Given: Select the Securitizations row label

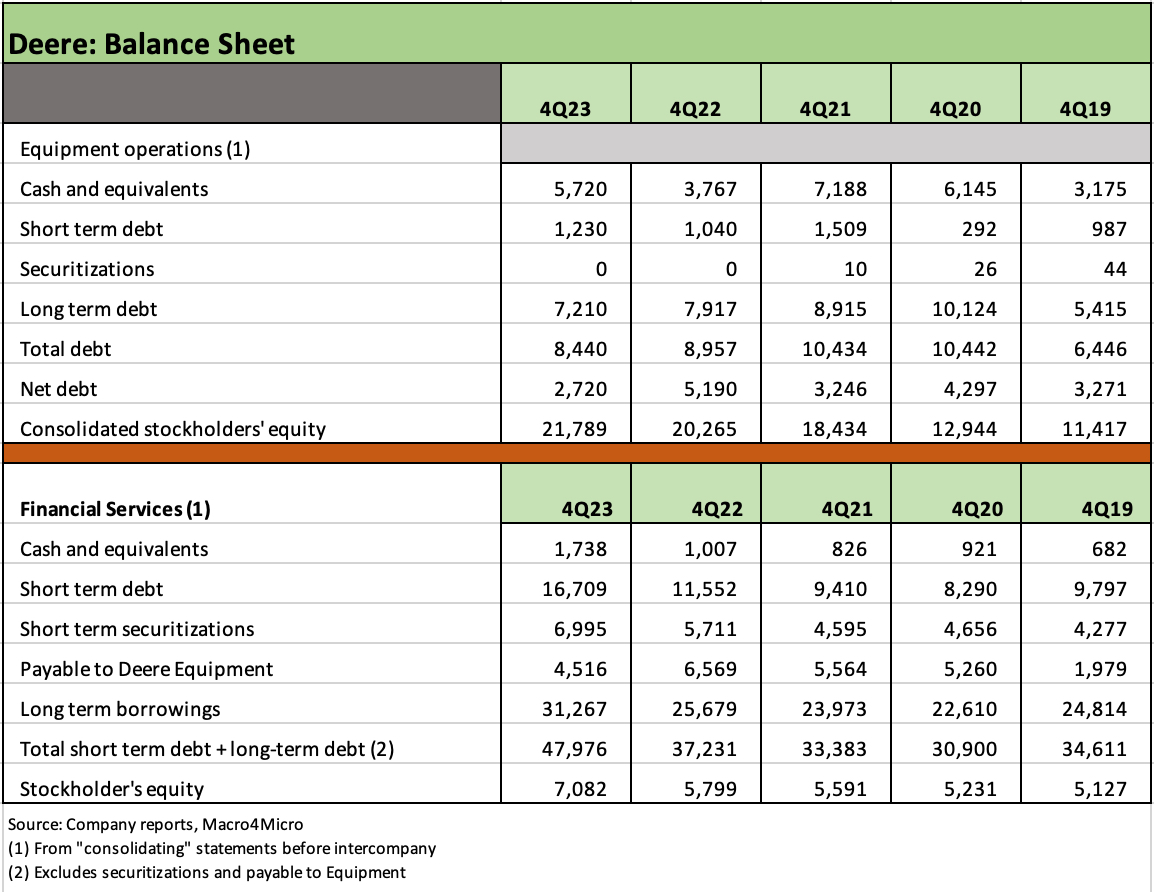Looking at the screenshot, I should pyautogui.click(x=87, y=269).
